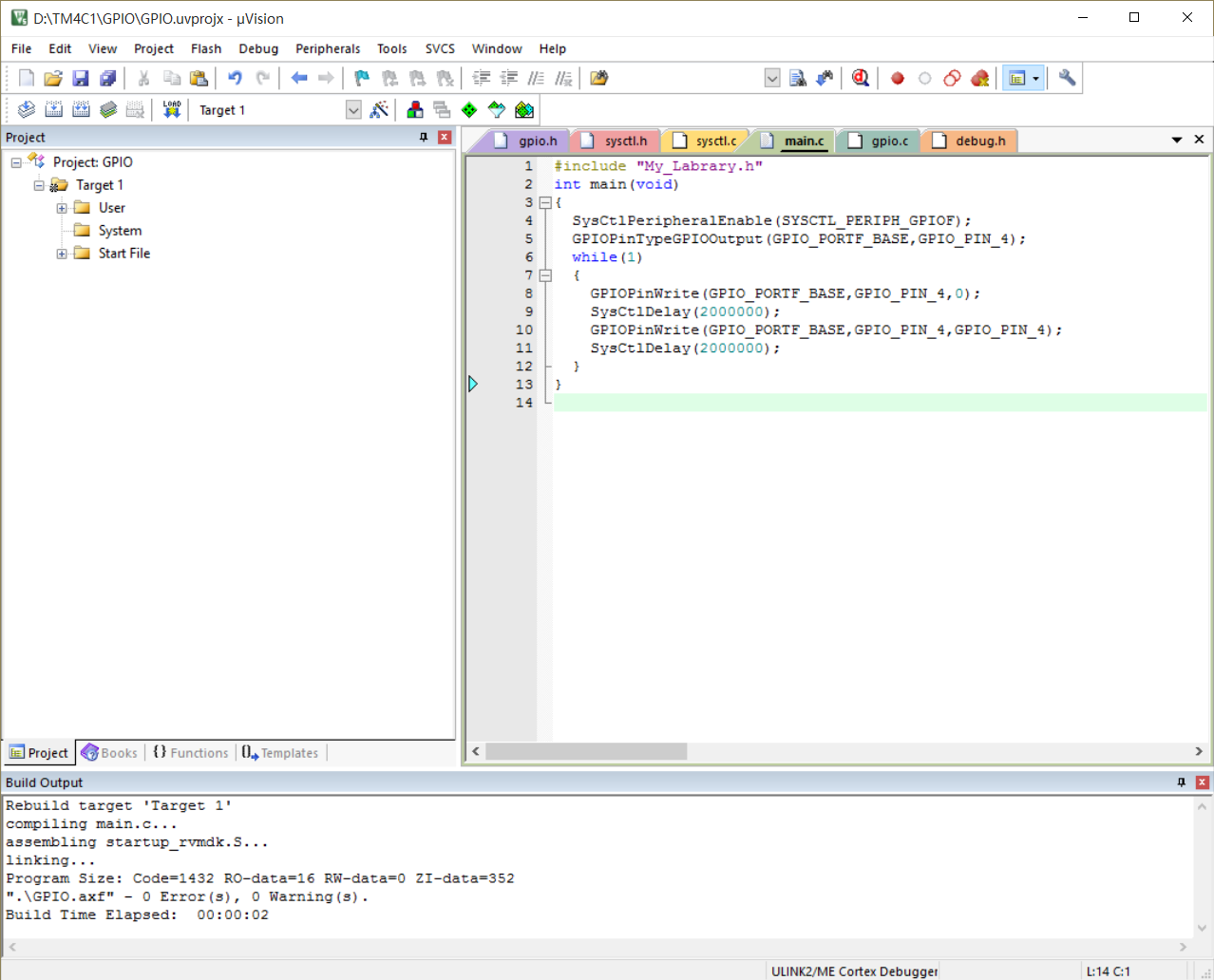The height and width of the screenshot is (980, 1214).
Task: Select the System folder in project tree
Action: click(120, 231)
